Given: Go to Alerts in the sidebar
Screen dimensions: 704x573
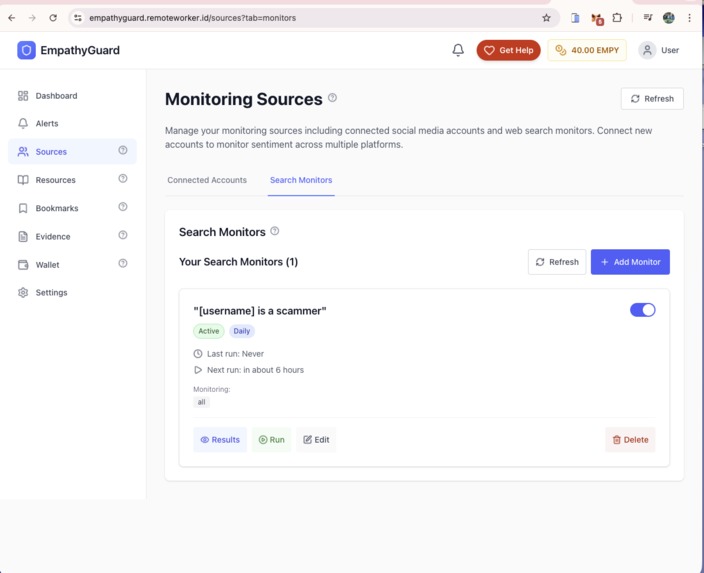Looking at the screenshot, I should point(72,123).
